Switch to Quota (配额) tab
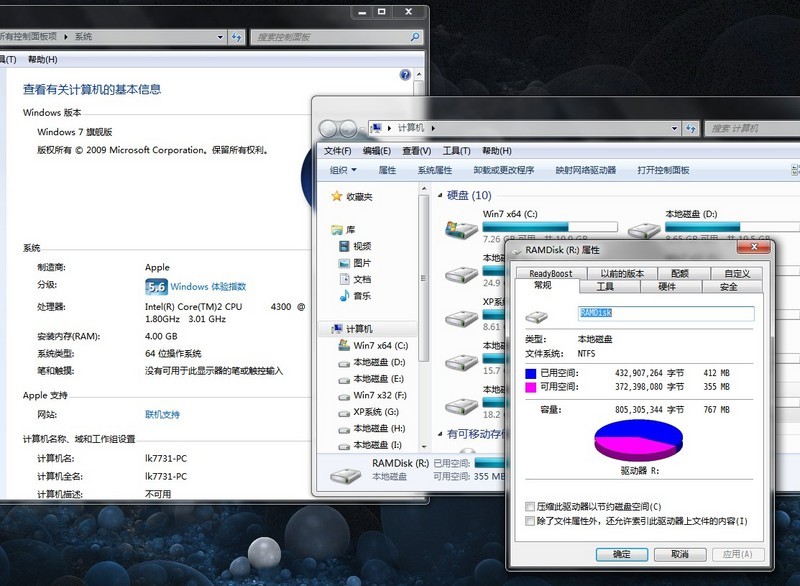800x586 pixels. point(680,273)
